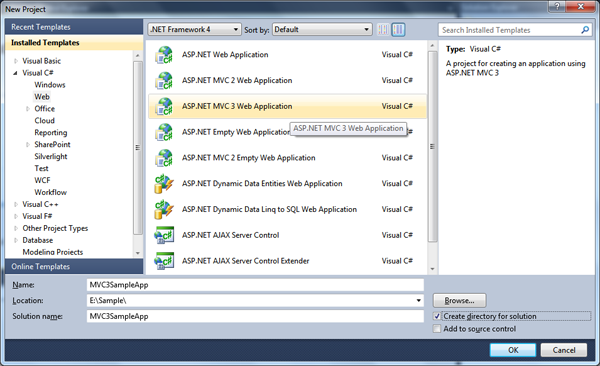
Task: Select ASP.NET Web Application template name
Action: coord(225,55)
